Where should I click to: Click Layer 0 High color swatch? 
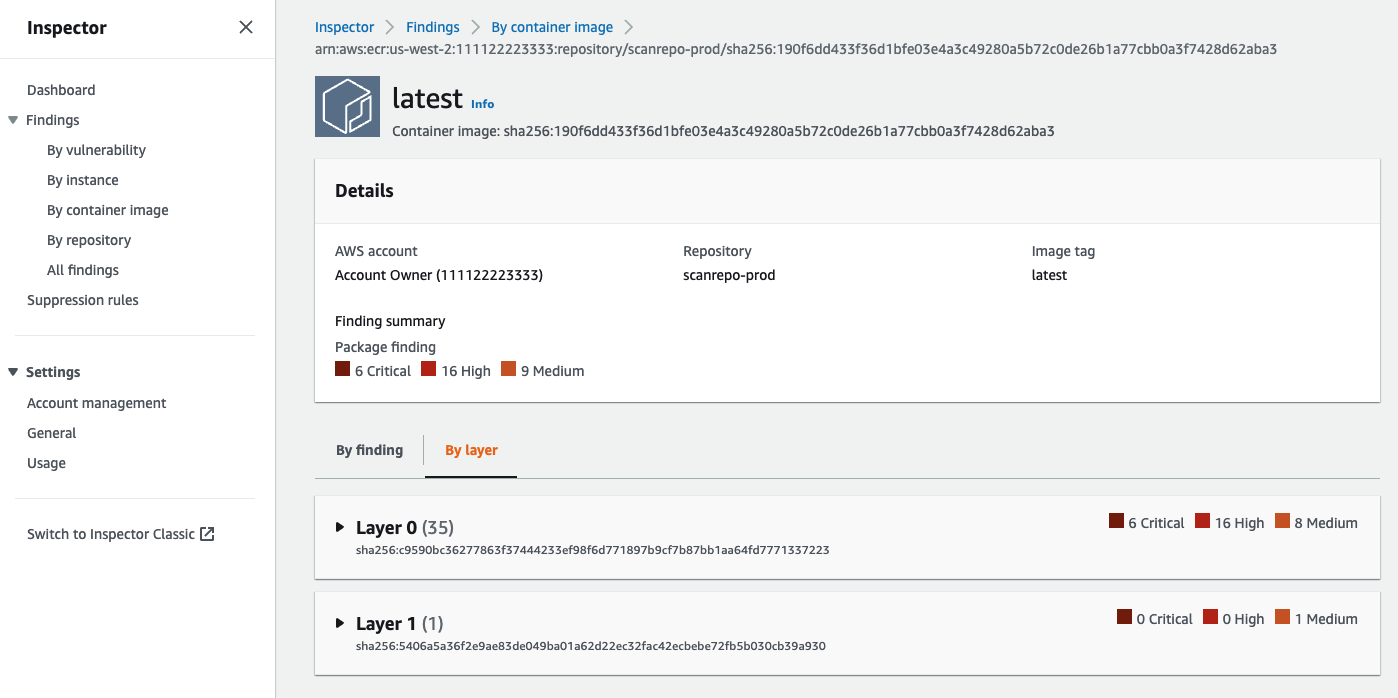(1202, 521)
